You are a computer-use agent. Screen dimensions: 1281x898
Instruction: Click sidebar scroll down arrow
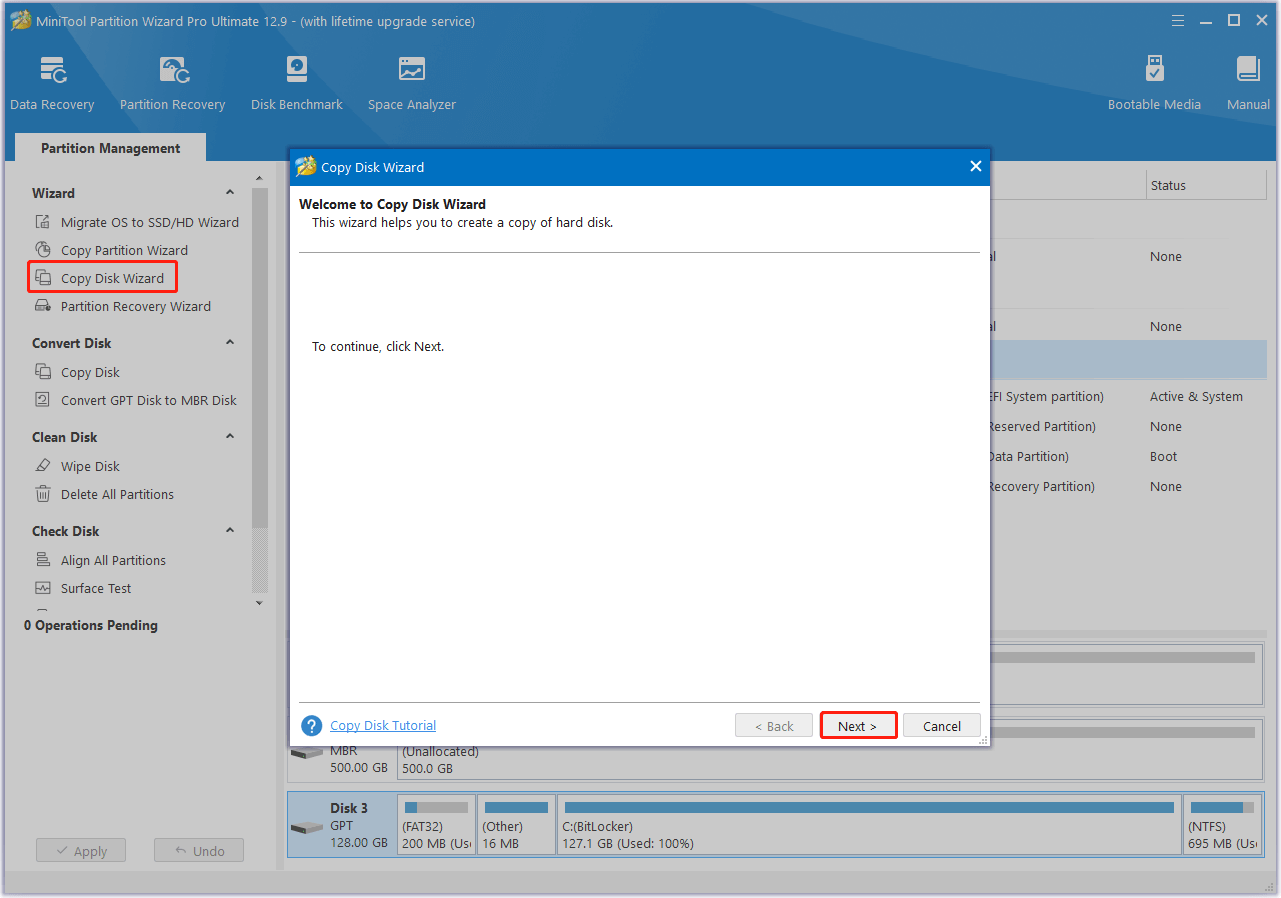tap(259, 603)
